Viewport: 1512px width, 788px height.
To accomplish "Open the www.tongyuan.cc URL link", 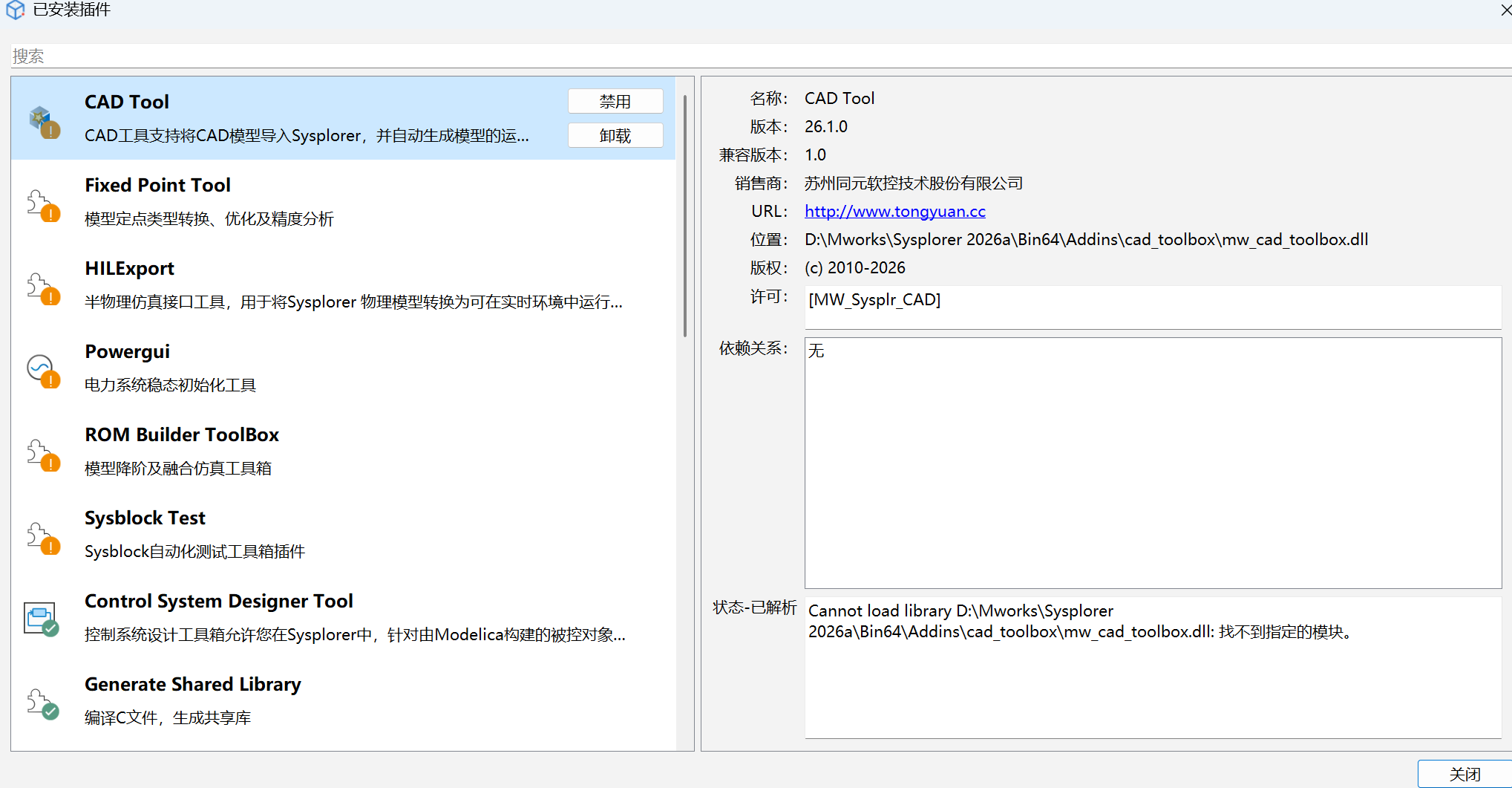I will coord(895,211).
